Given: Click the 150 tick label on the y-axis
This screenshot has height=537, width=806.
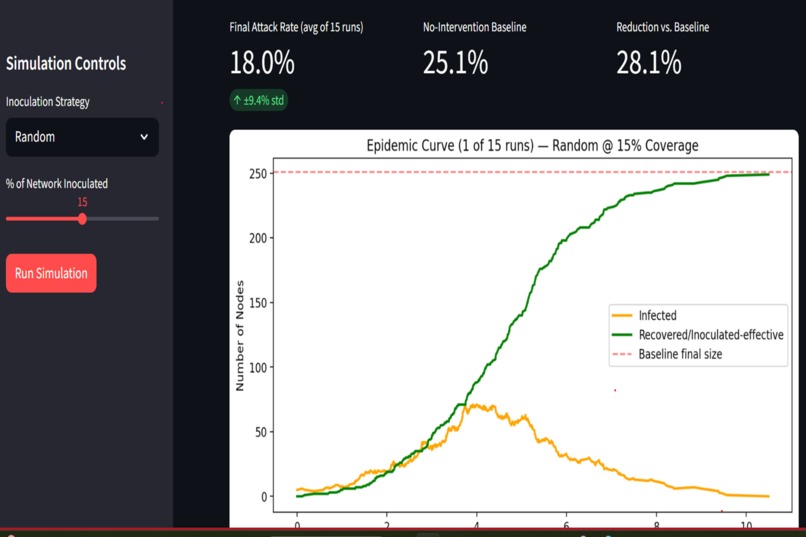Looking at the screenshot, I should [x=258, y=303].
